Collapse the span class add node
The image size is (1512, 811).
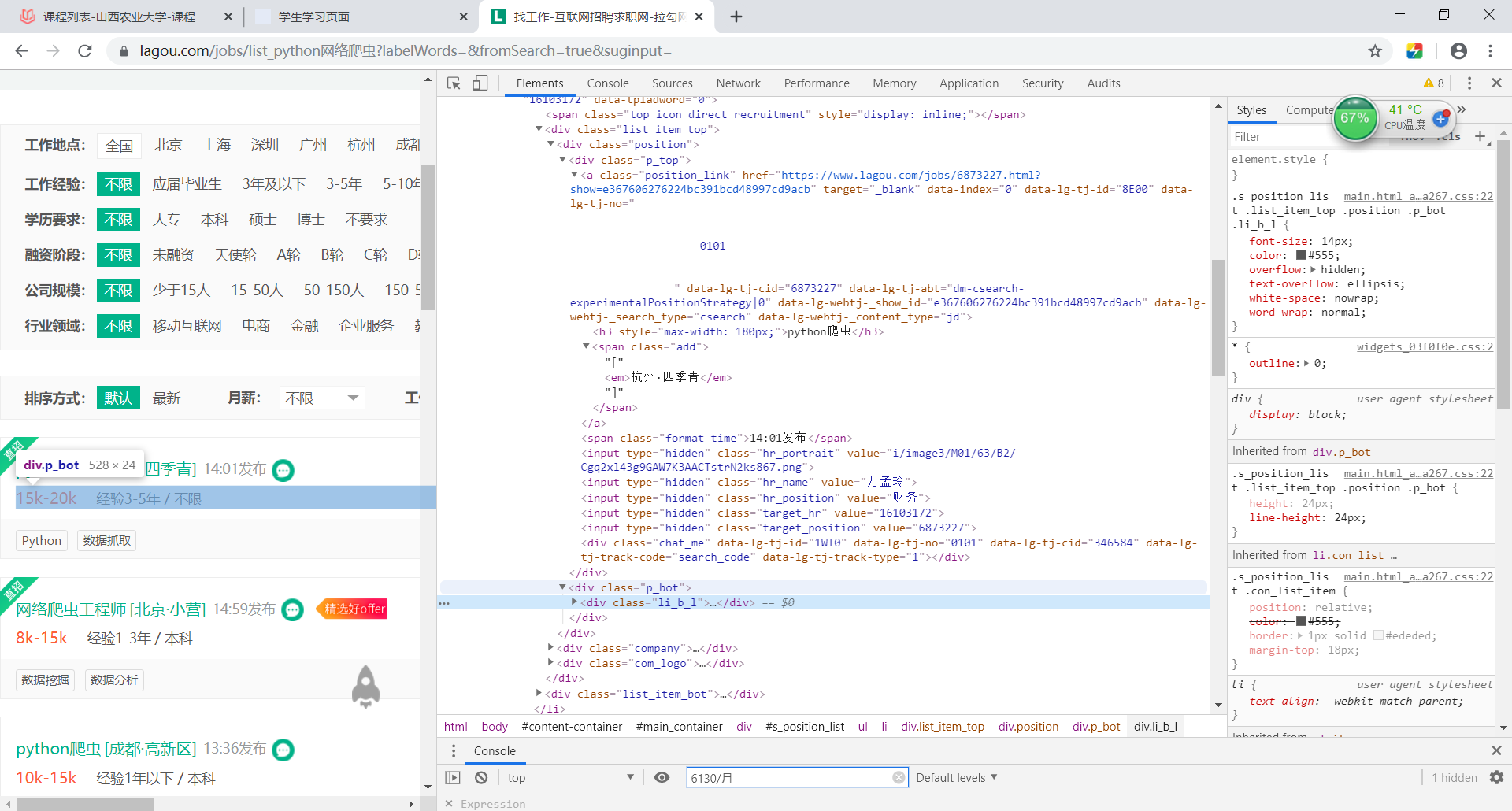click(586, 346)
